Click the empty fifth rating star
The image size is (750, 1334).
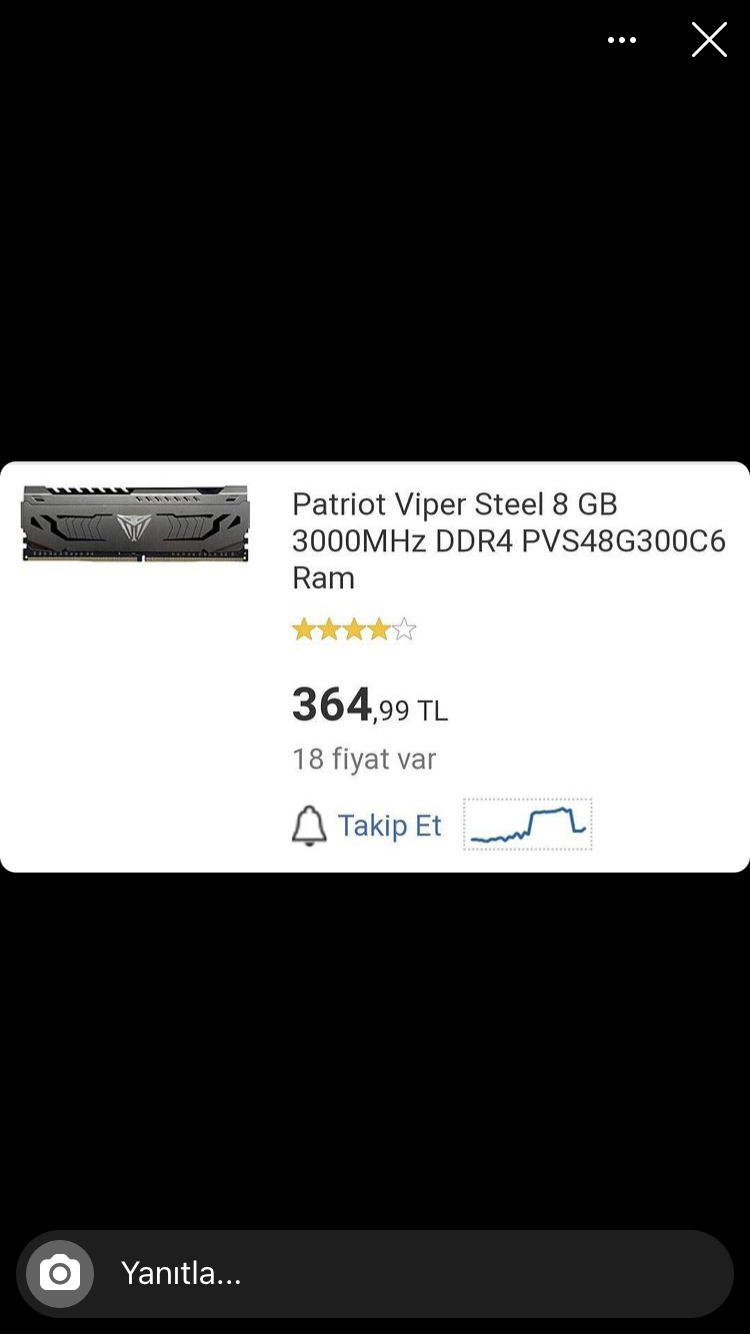404,630
